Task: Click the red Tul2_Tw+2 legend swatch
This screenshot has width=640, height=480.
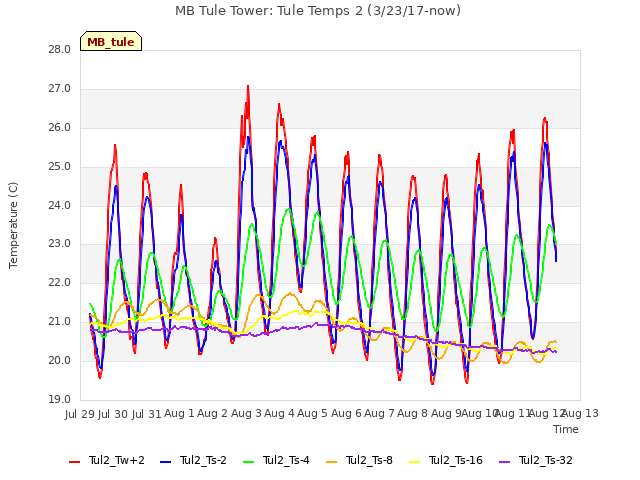Action: pyautogui.click(x=74, y=462)
